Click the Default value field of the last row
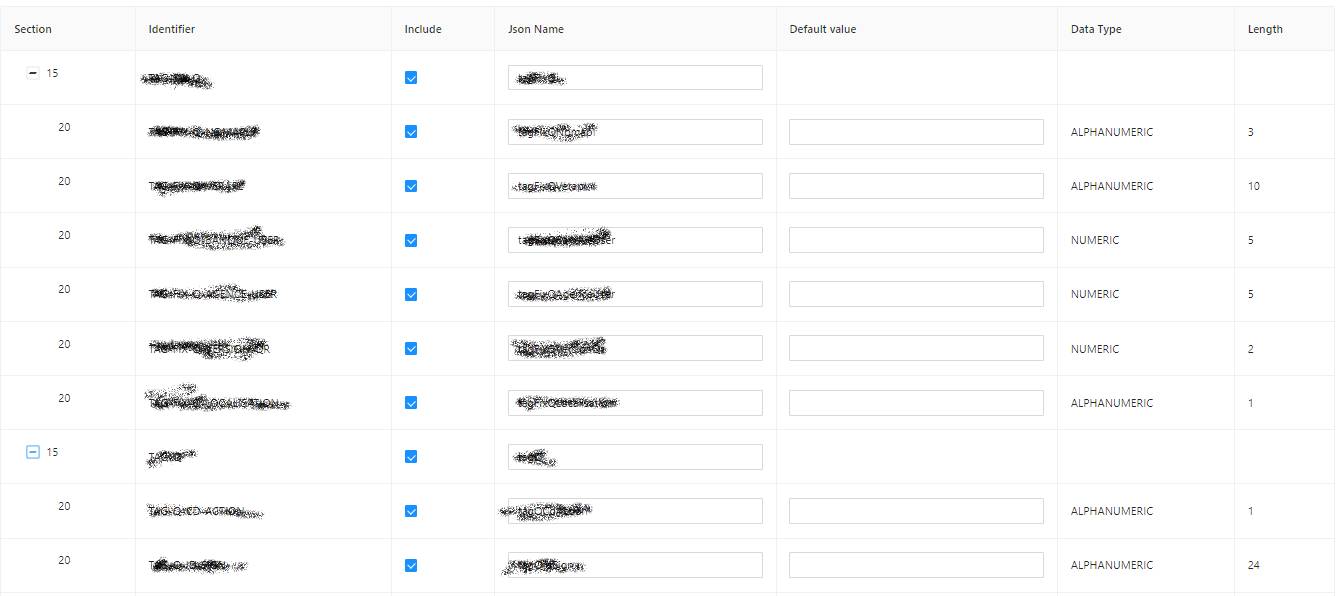1341x596 pixels. 915,564
